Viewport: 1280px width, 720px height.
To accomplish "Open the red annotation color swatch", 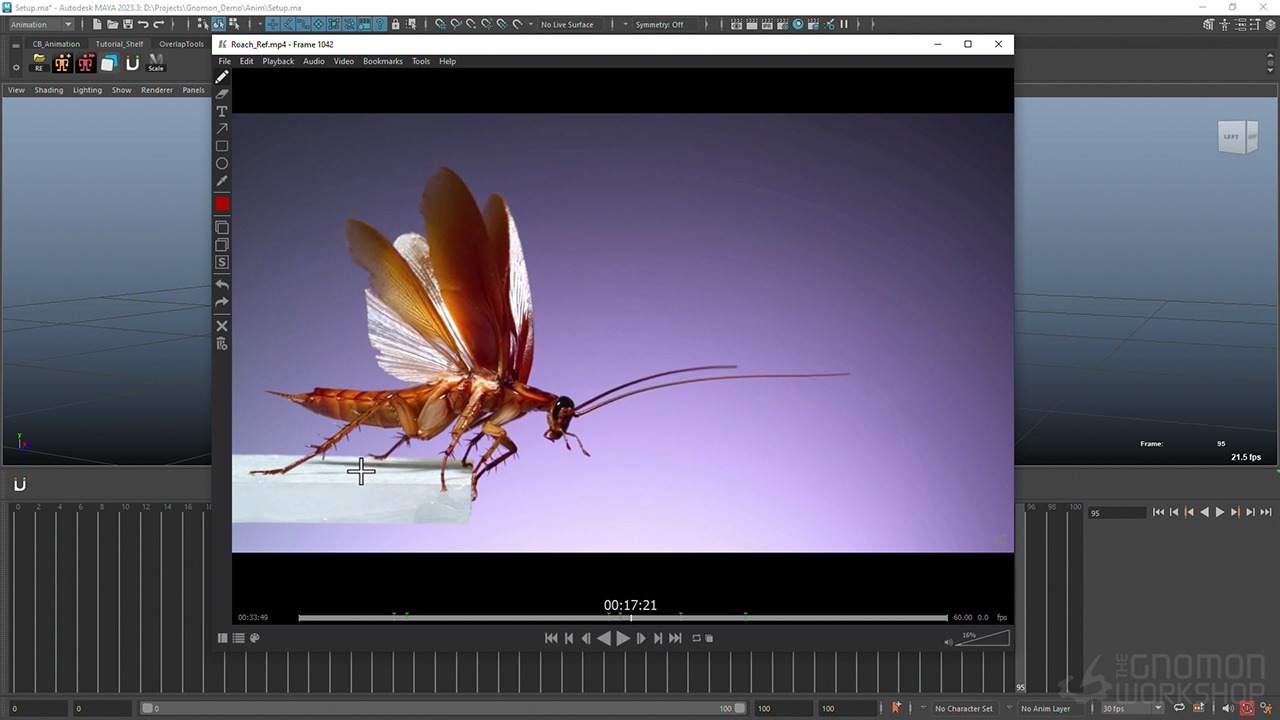I will click(222, 204).
